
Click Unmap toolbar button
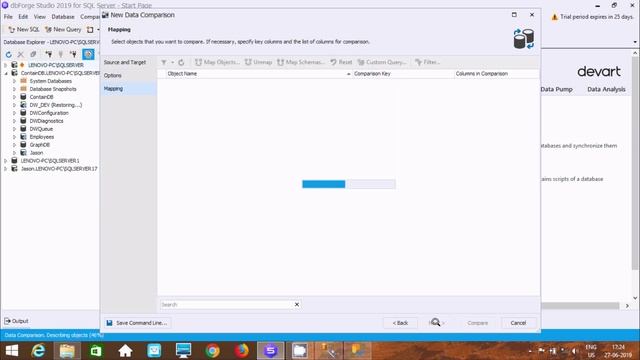coord(258,62)
